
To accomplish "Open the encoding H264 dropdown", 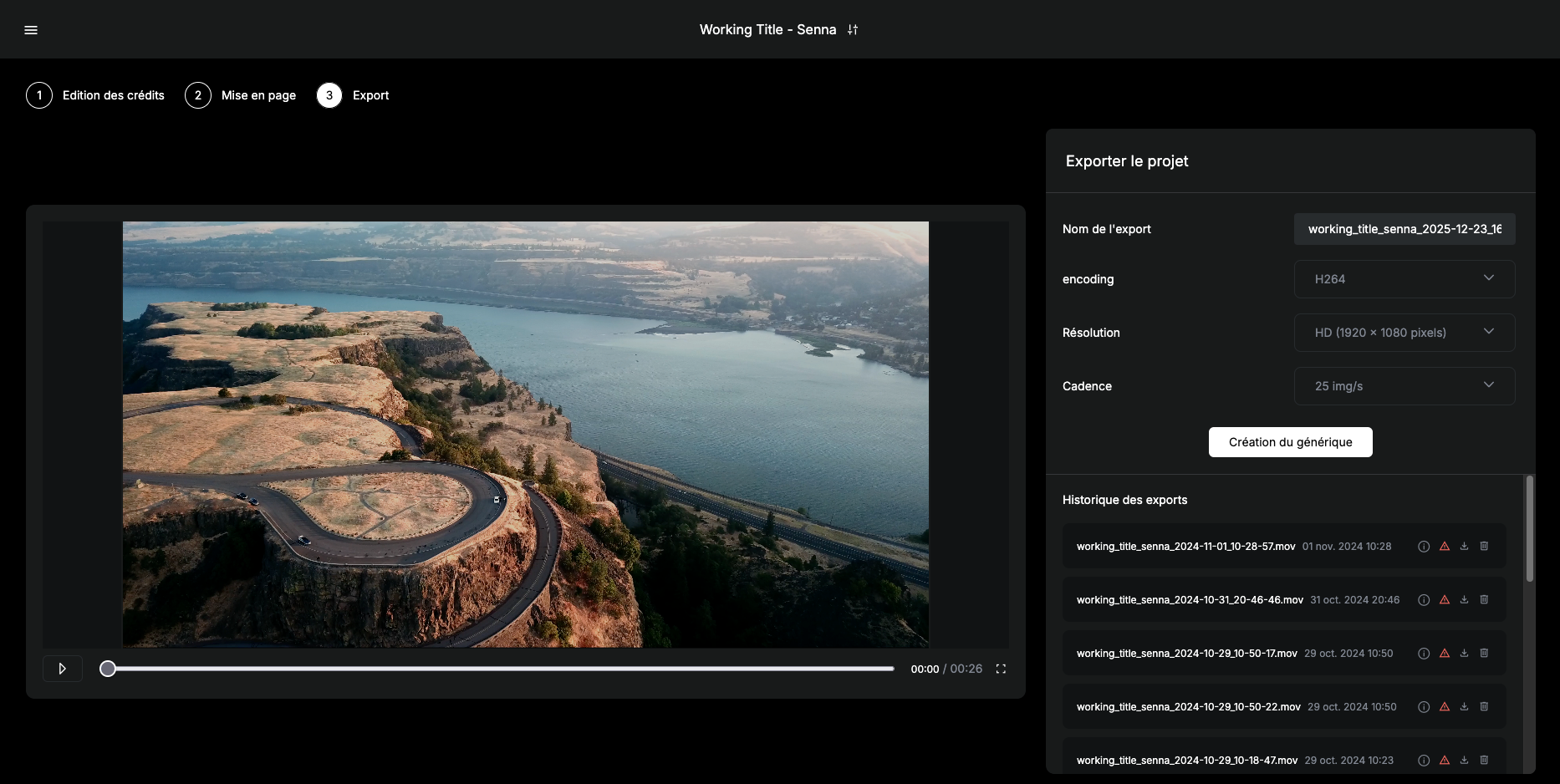I will 1404,279.
